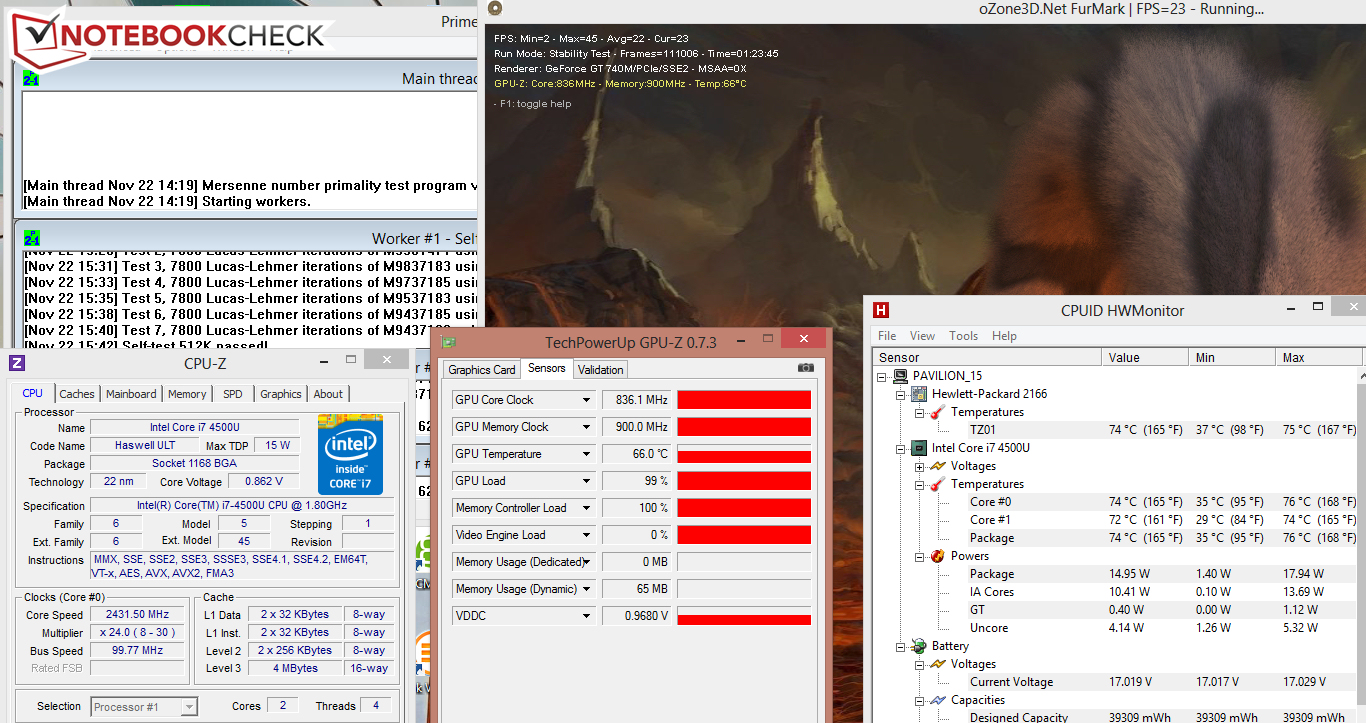Click the Powers flame icon in HWMonitor

click(938, 556)
